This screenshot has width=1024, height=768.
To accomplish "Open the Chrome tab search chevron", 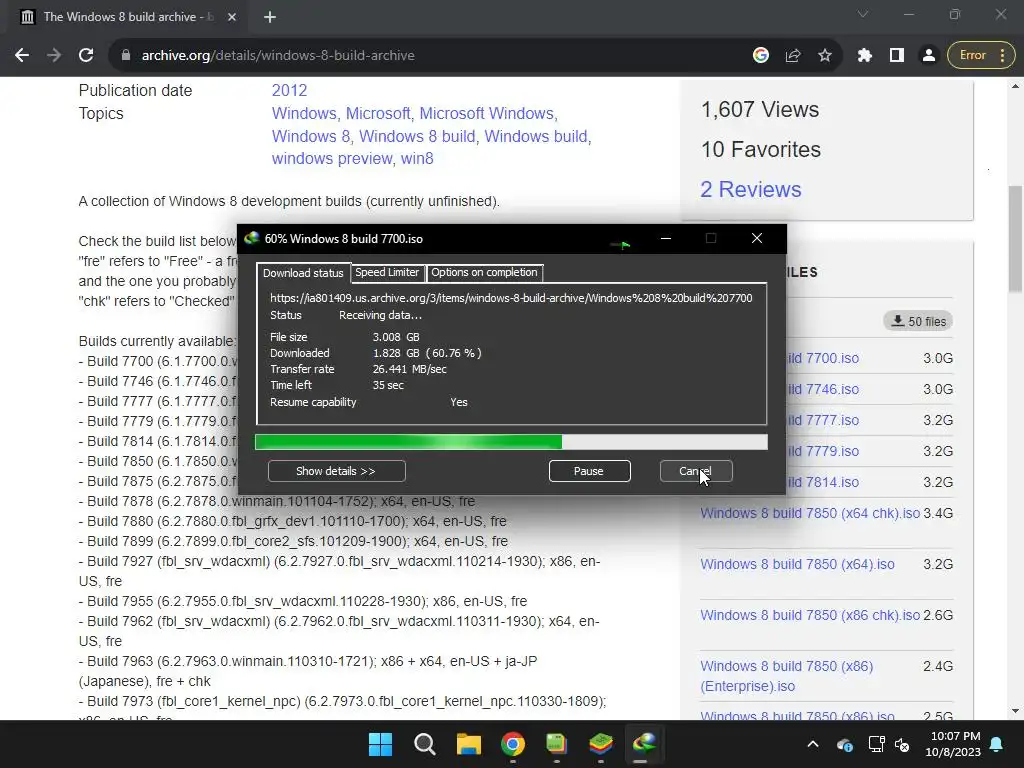I will pos(863,14).
